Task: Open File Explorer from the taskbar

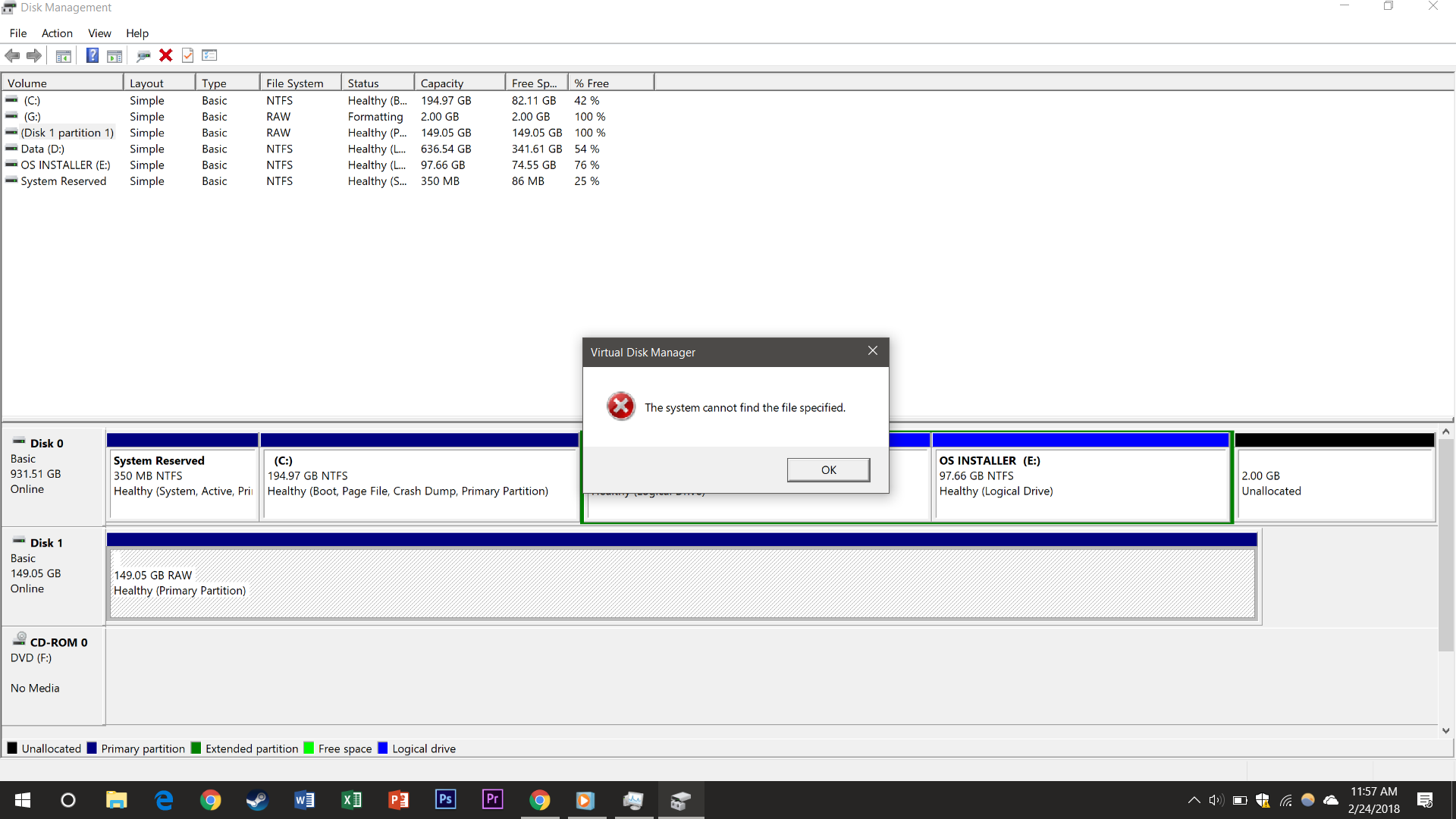Action: point(116,800)
